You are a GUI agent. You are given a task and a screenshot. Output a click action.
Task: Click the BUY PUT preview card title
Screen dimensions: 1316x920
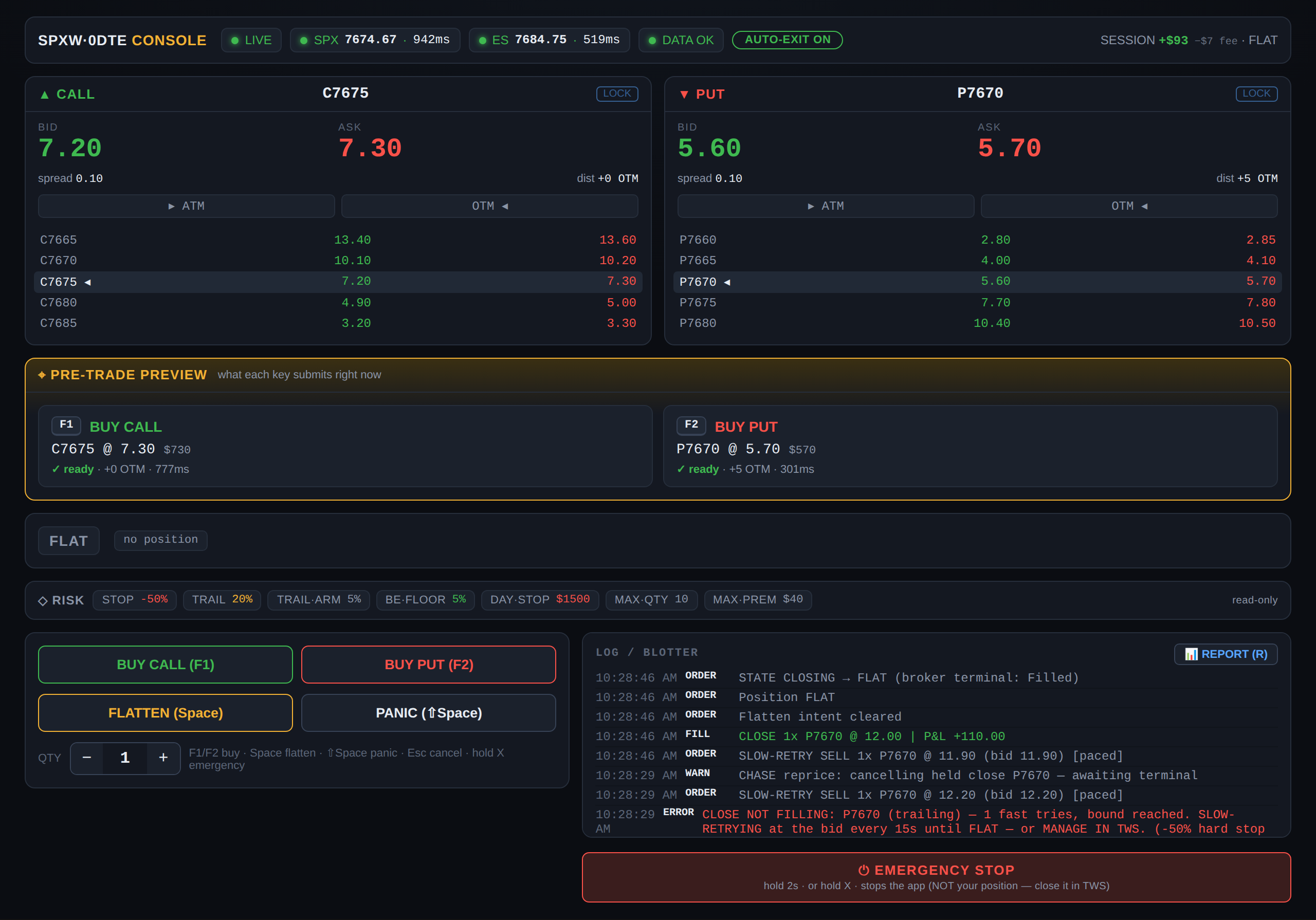[x=746, y=427]
